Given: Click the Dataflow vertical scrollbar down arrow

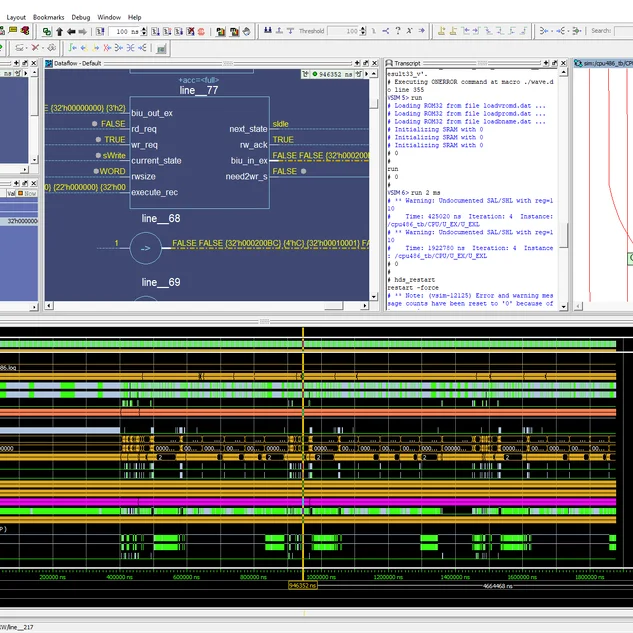Looking at the screenshot, I should [x=374, y=297].
